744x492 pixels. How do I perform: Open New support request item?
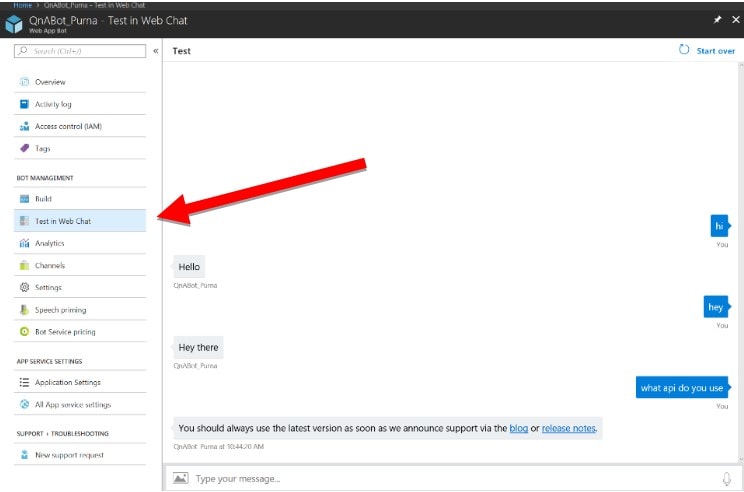point(80,455)
